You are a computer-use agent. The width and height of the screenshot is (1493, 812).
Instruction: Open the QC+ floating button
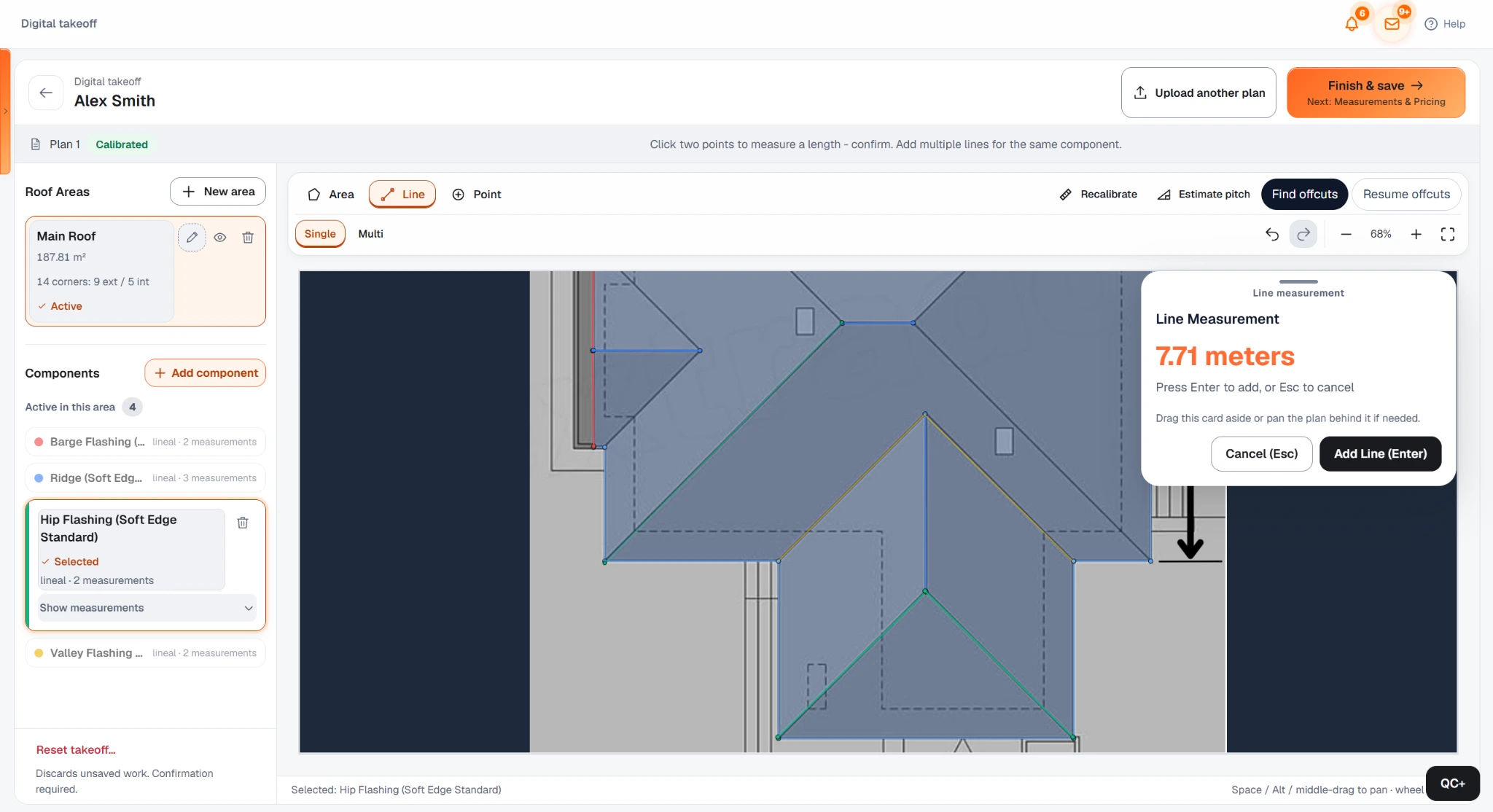pyautogui.click(x=1452, y=784)
